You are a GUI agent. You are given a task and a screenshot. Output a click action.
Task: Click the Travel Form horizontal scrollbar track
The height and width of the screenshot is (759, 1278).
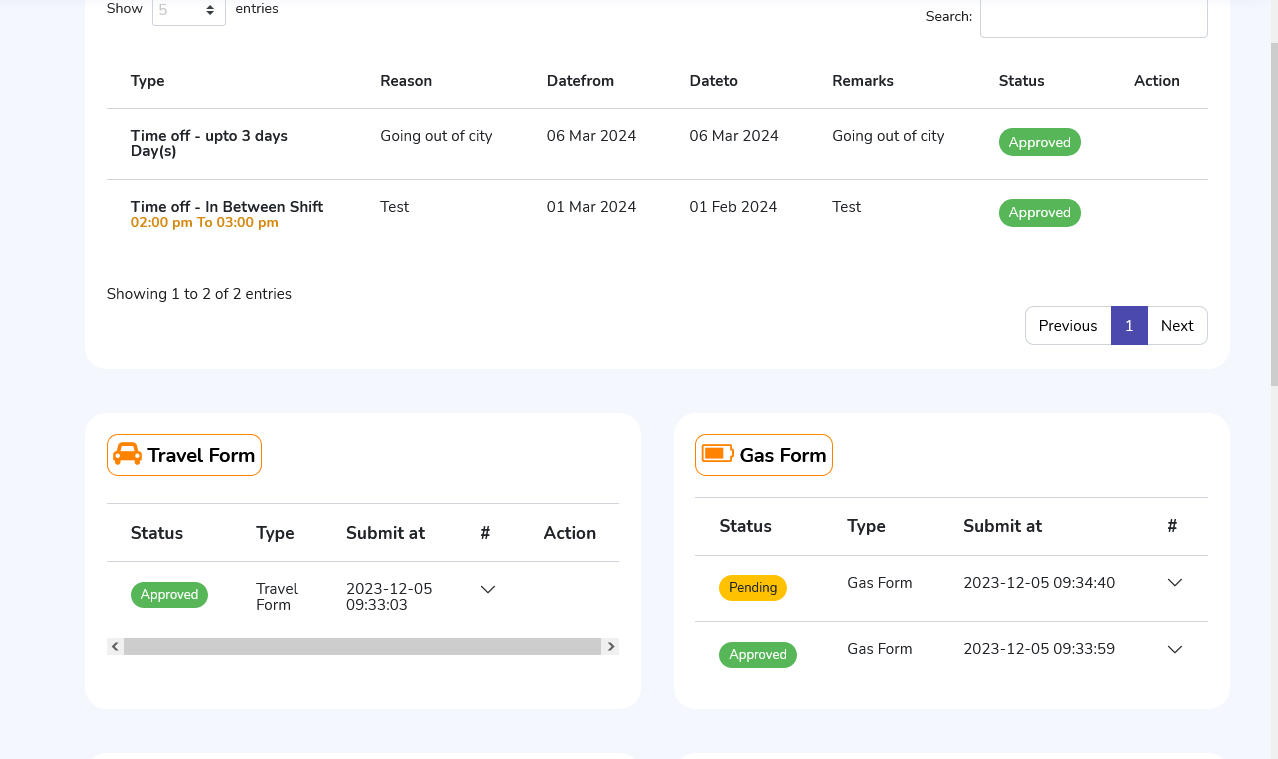362,647
